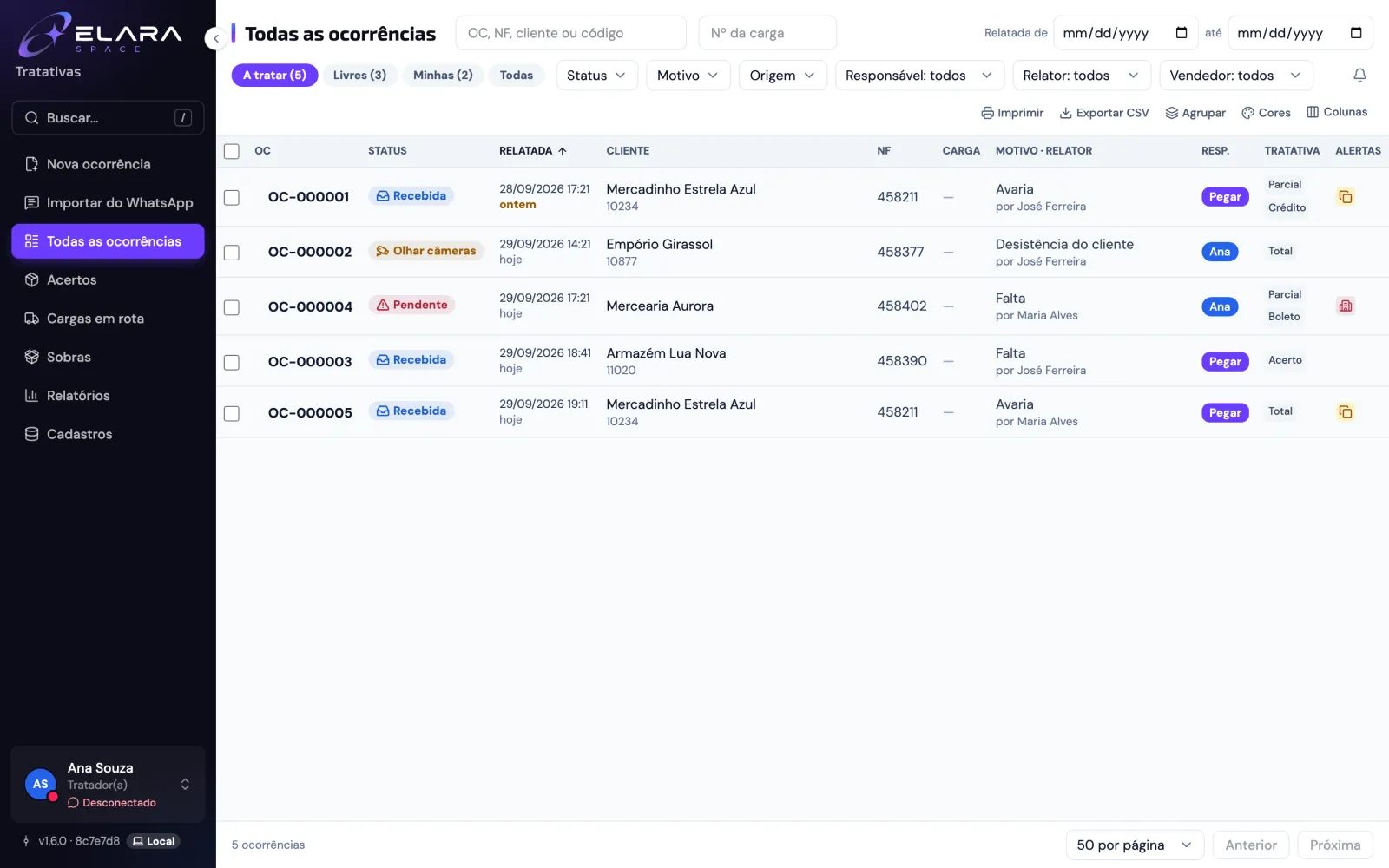The image size is (1389, 868).
Task: Open Nova ocorrência in the sidebar
Action: 108,164
